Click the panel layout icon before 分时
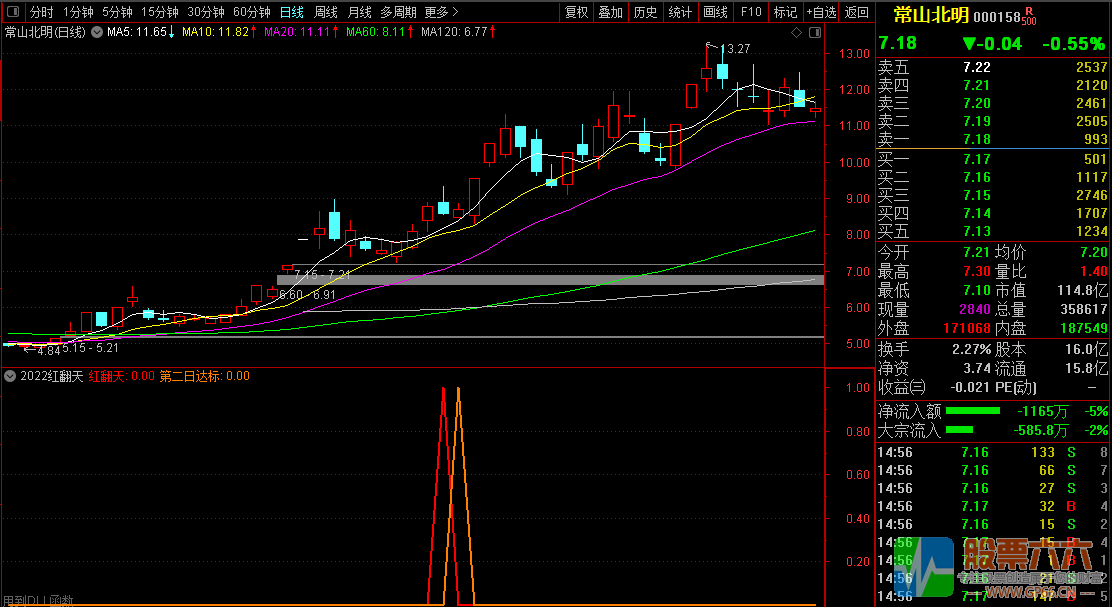 pos(12,12)
